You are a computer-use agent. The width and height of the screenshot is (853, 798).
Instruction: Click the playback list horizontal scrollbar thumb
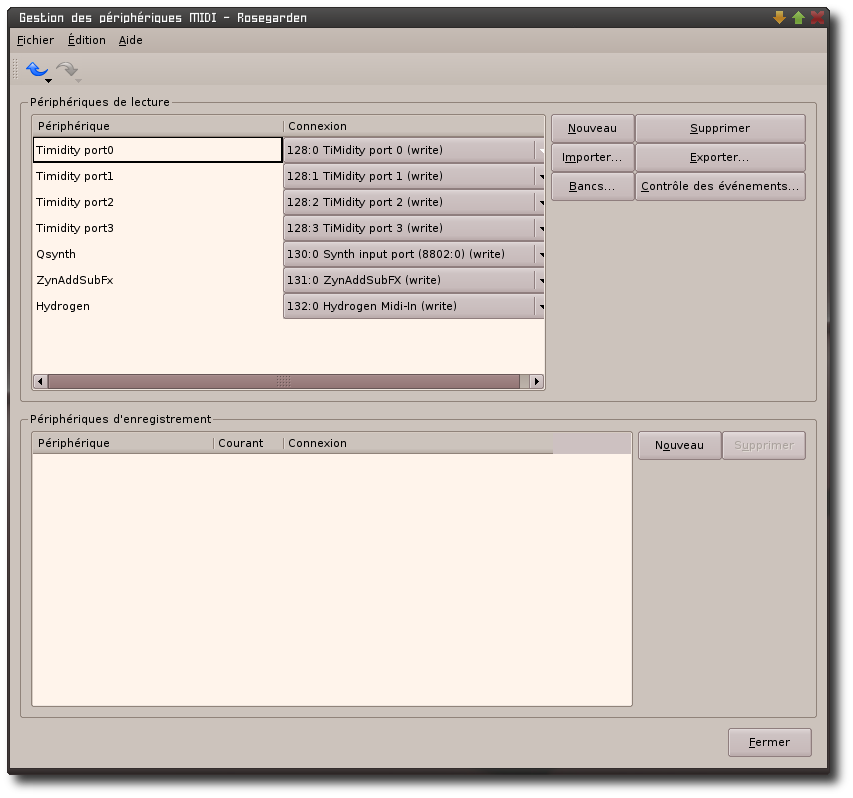coord(284,381)
